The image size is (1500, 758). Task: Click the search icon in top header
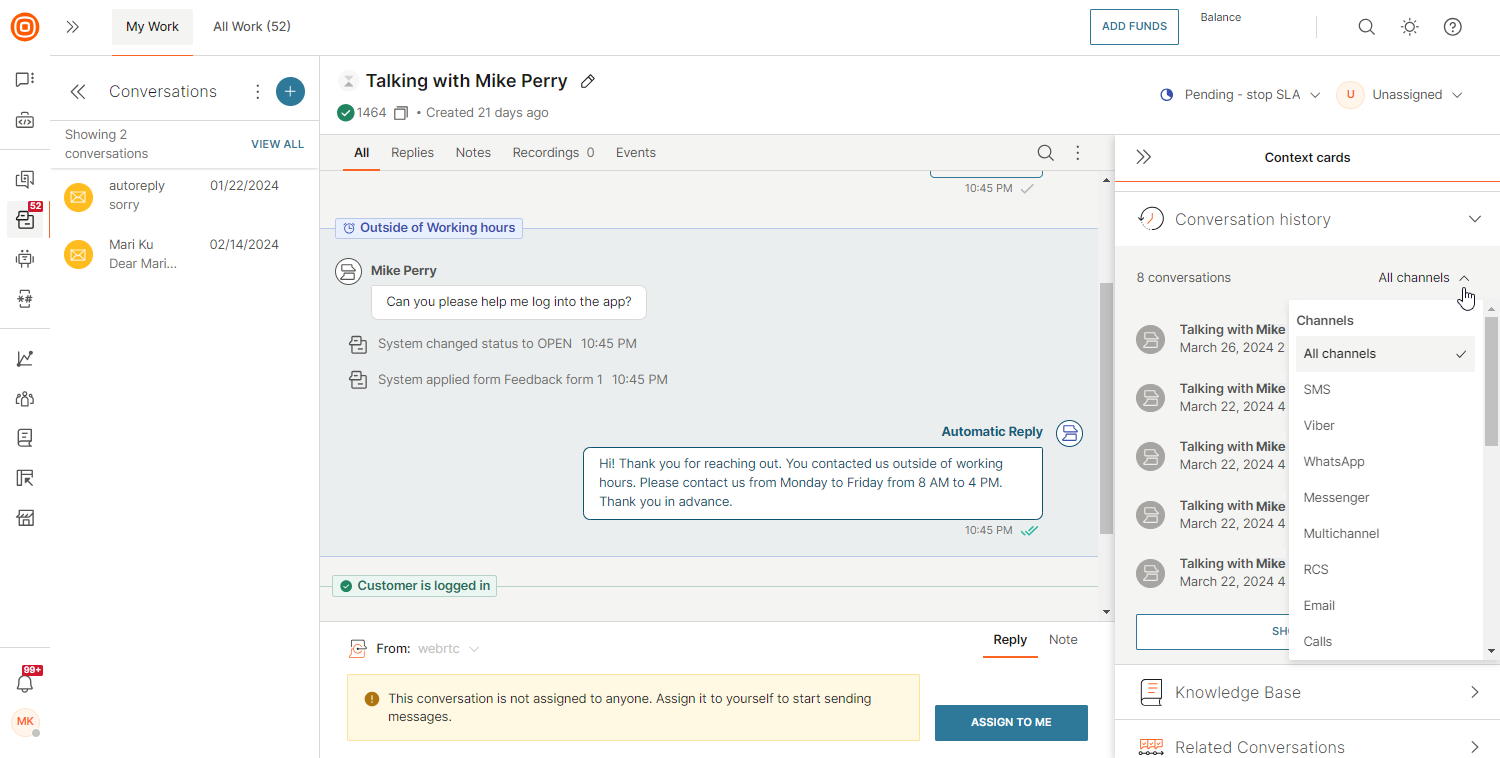(1366, 27)
